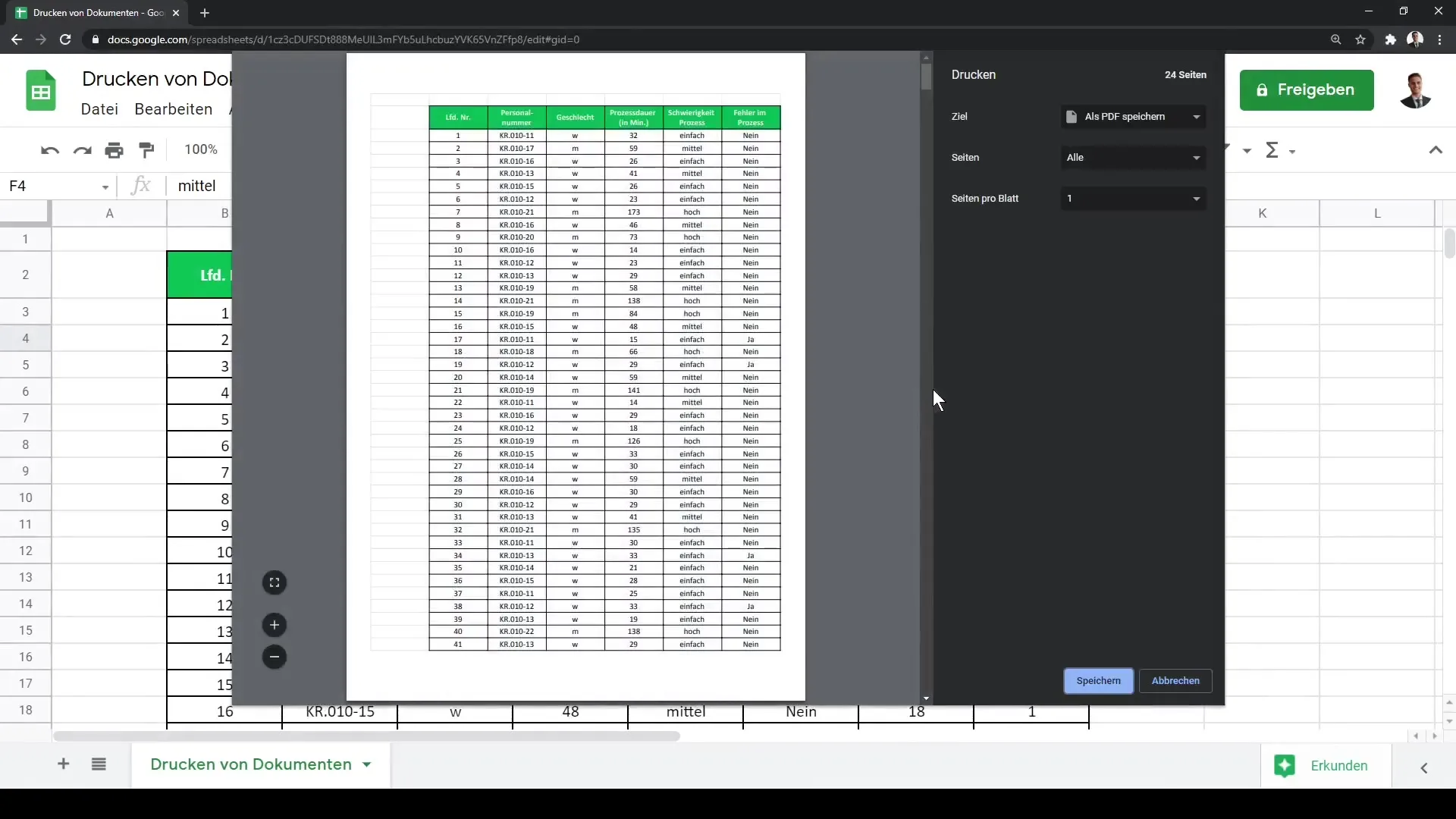Screen dimensions: 1456x819
Task: Toggle side panel with bottom-right chevron
Action: click(x=1424, y=767)
